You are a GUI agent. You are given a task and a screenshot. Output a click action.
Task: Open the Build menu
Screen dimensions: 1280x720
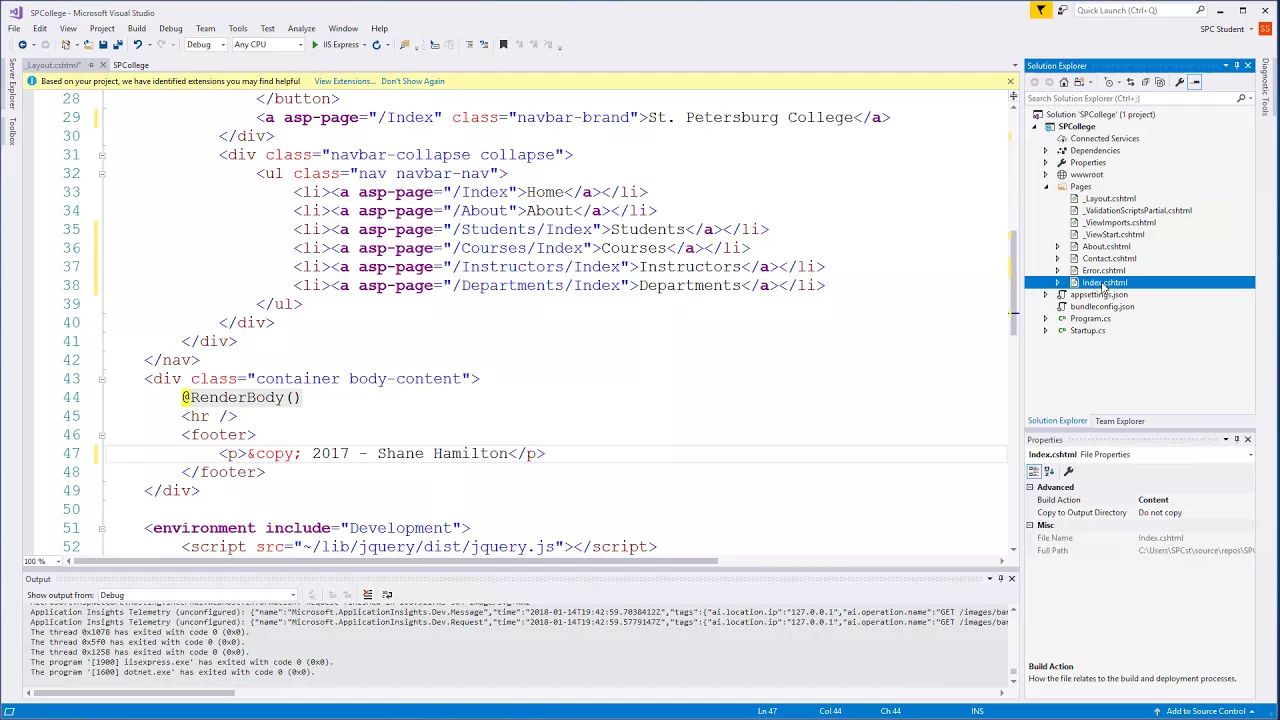pos(136,28)
